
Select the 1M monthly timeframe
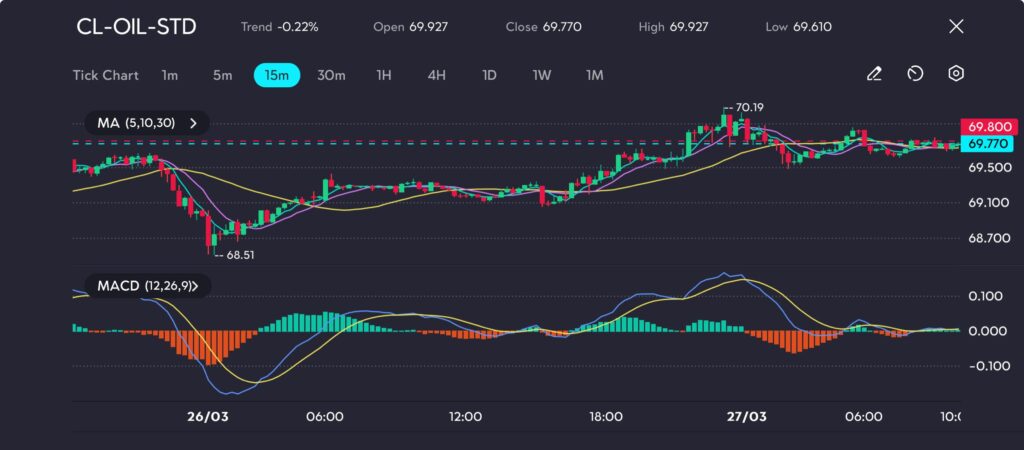pyautogui.click(x=594, y=75)
